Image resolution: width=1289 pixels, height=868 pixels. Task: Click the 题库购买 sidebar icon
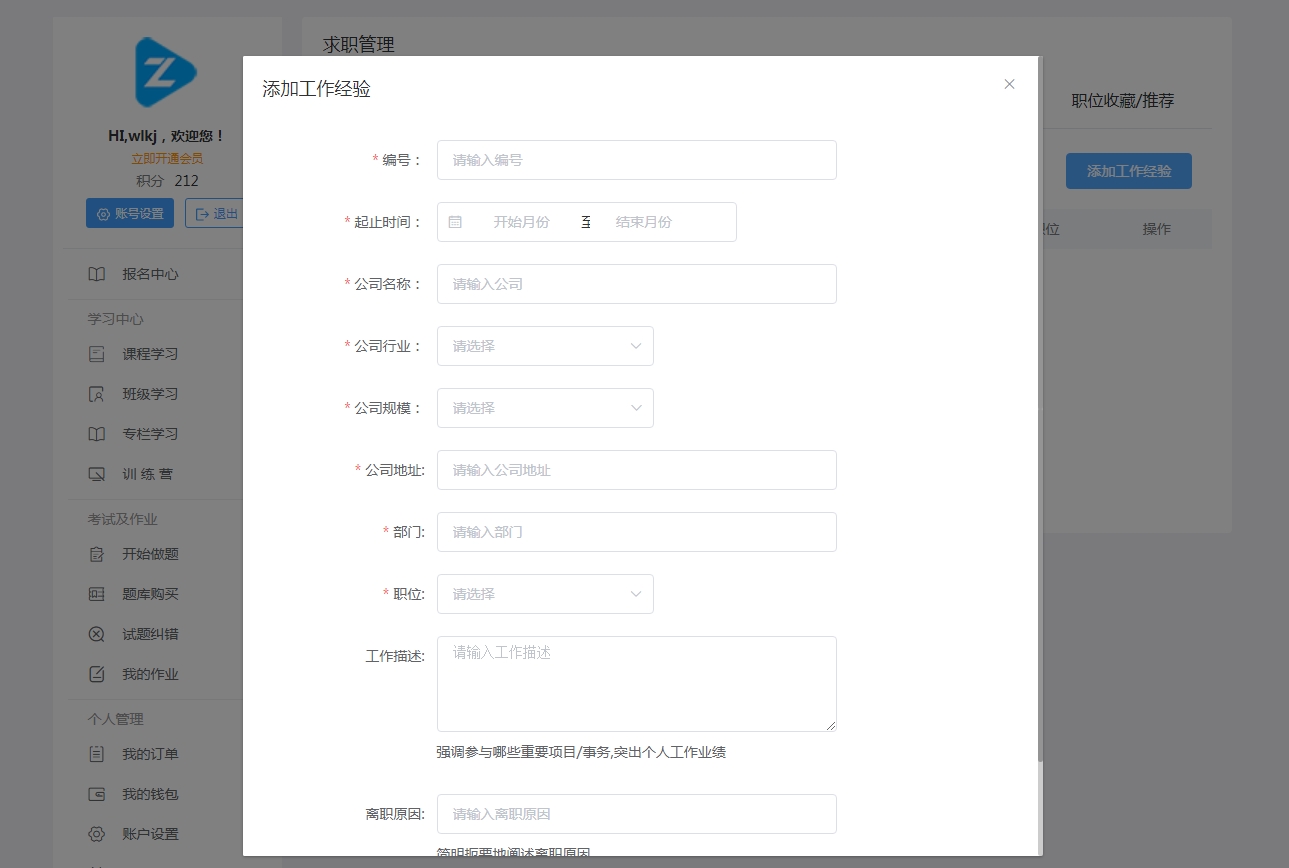click(x=96, y=594)
